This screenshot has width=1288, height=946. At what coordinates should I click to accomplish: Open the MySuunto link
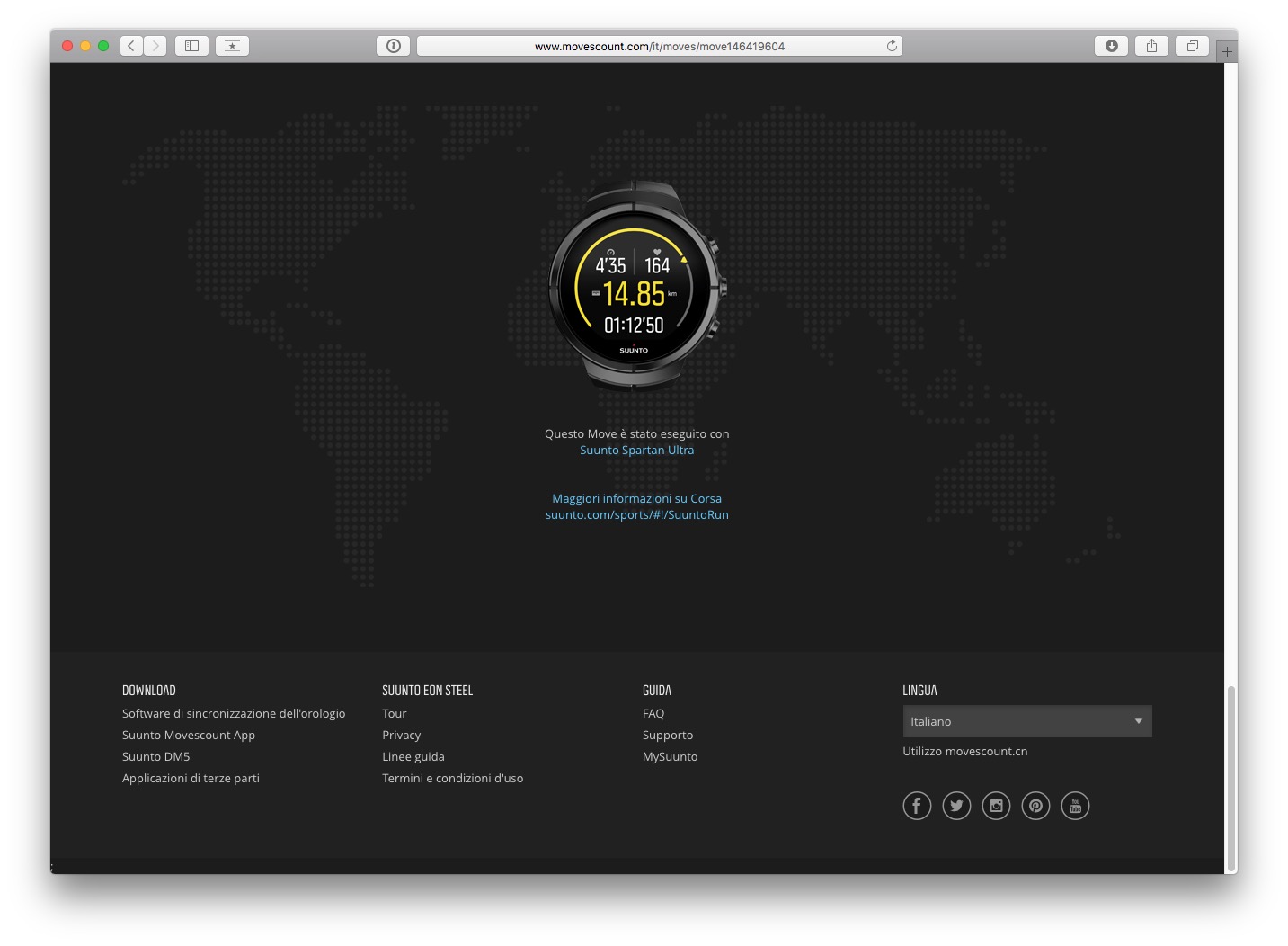pyautogui.click(x=670, y=756)
